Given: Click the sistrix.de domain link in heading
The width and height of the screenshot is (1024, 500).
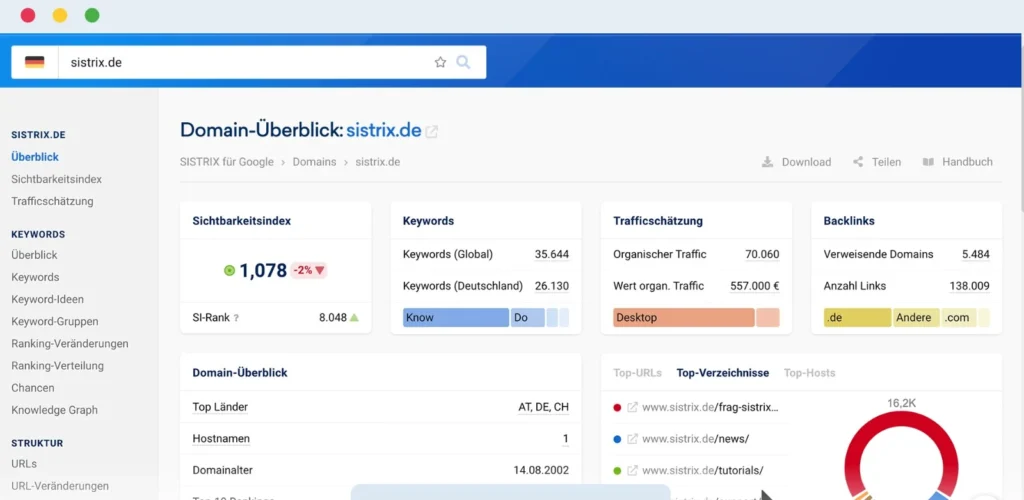Looking at the screenshot, I should (383, 130).
